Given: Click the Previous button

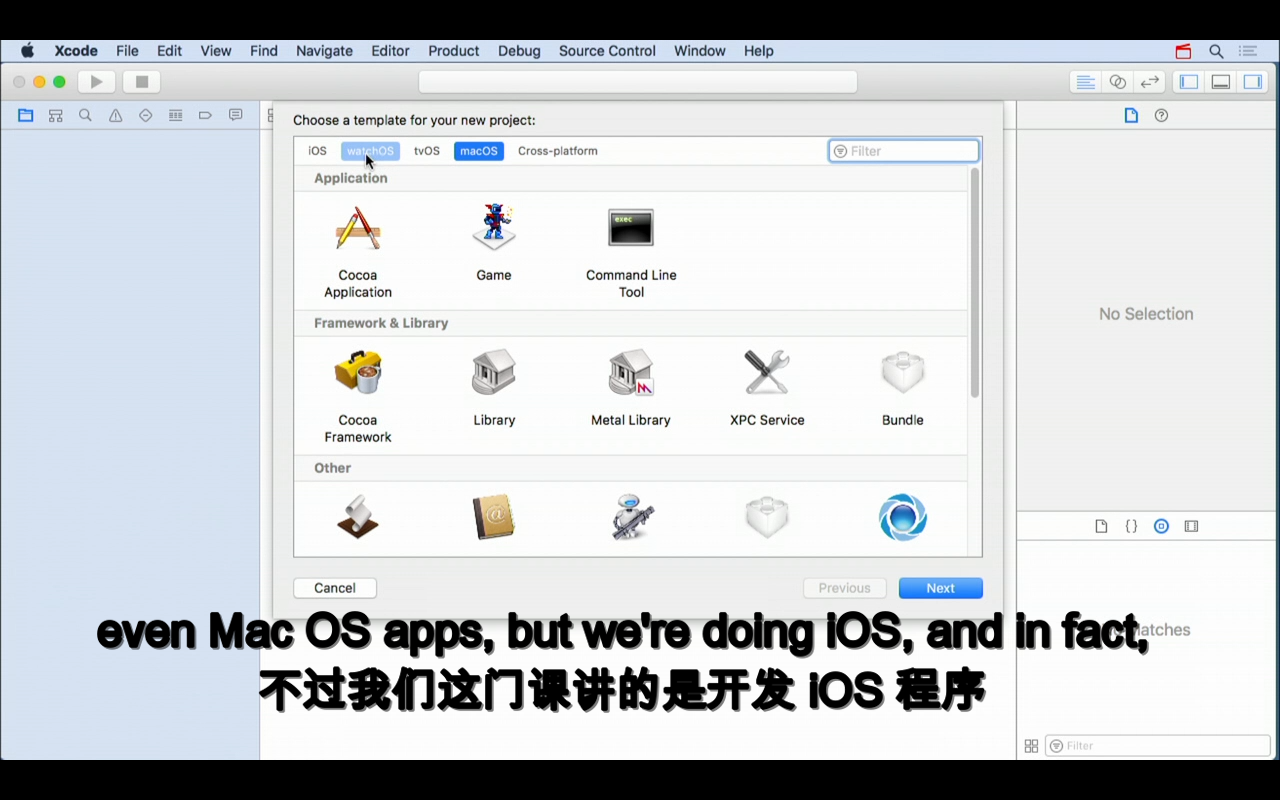Looking at the screenshot, I should [x=844, y=588].
